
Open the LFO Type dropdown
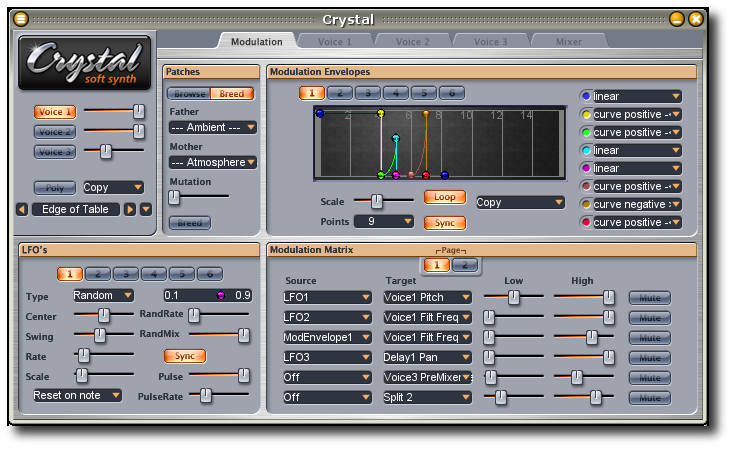coord(103,296)
